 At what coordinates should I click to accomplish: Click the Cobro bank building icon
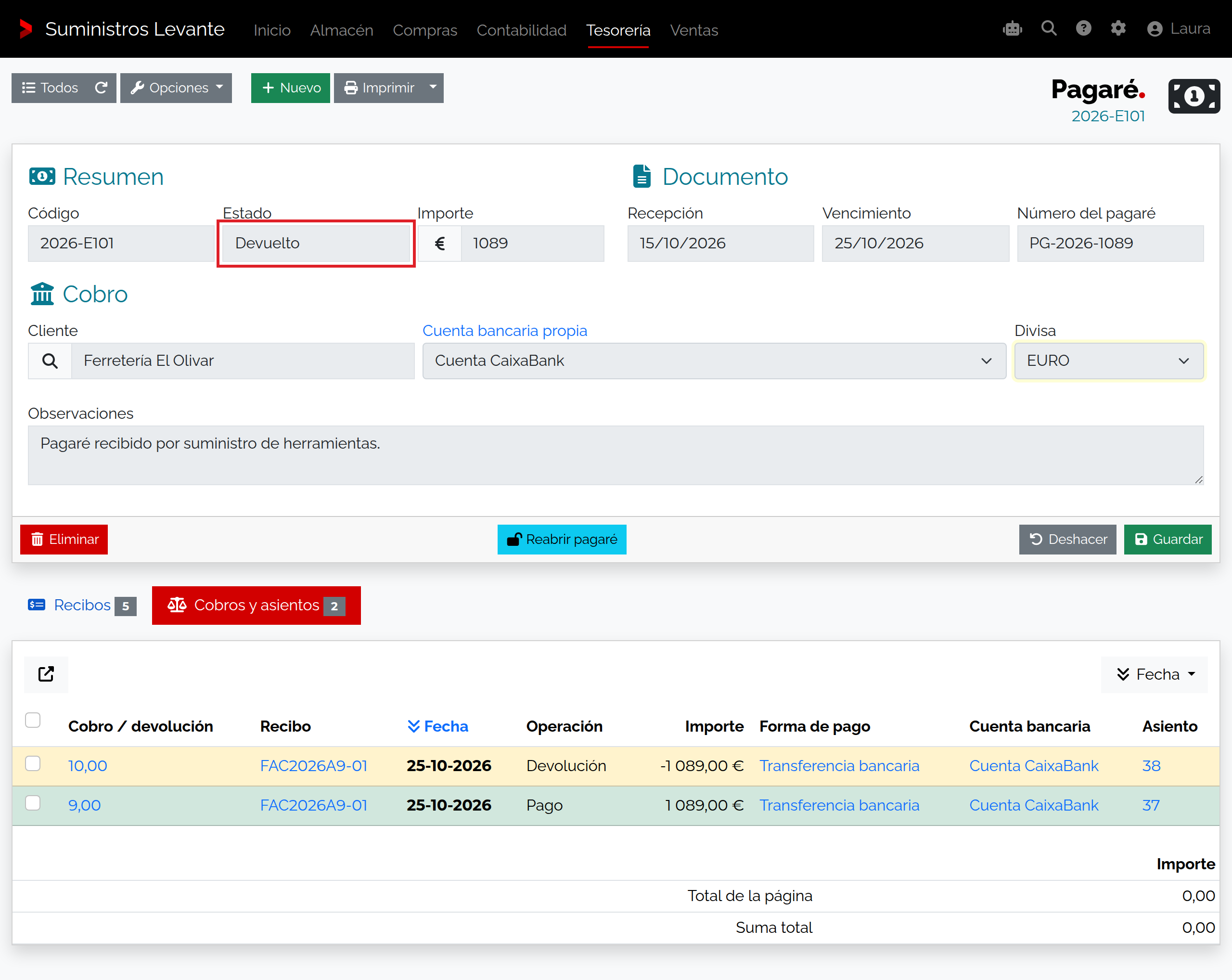[42, 294]
